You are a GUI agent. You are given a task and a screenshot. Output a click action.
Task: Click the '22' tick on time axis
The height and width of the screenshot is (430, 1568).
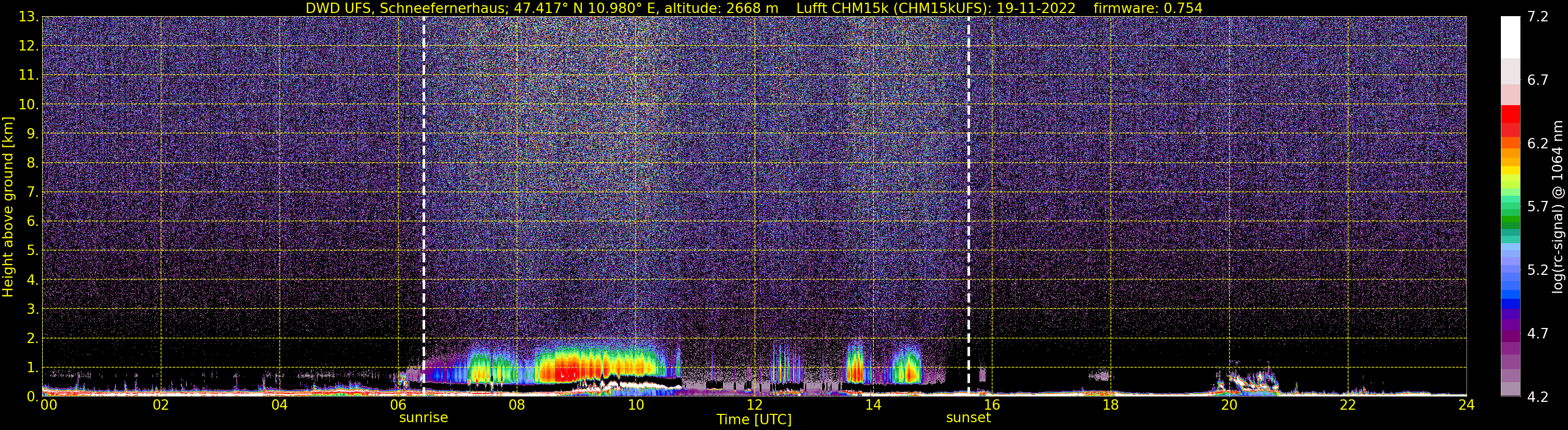(1348, 405)
